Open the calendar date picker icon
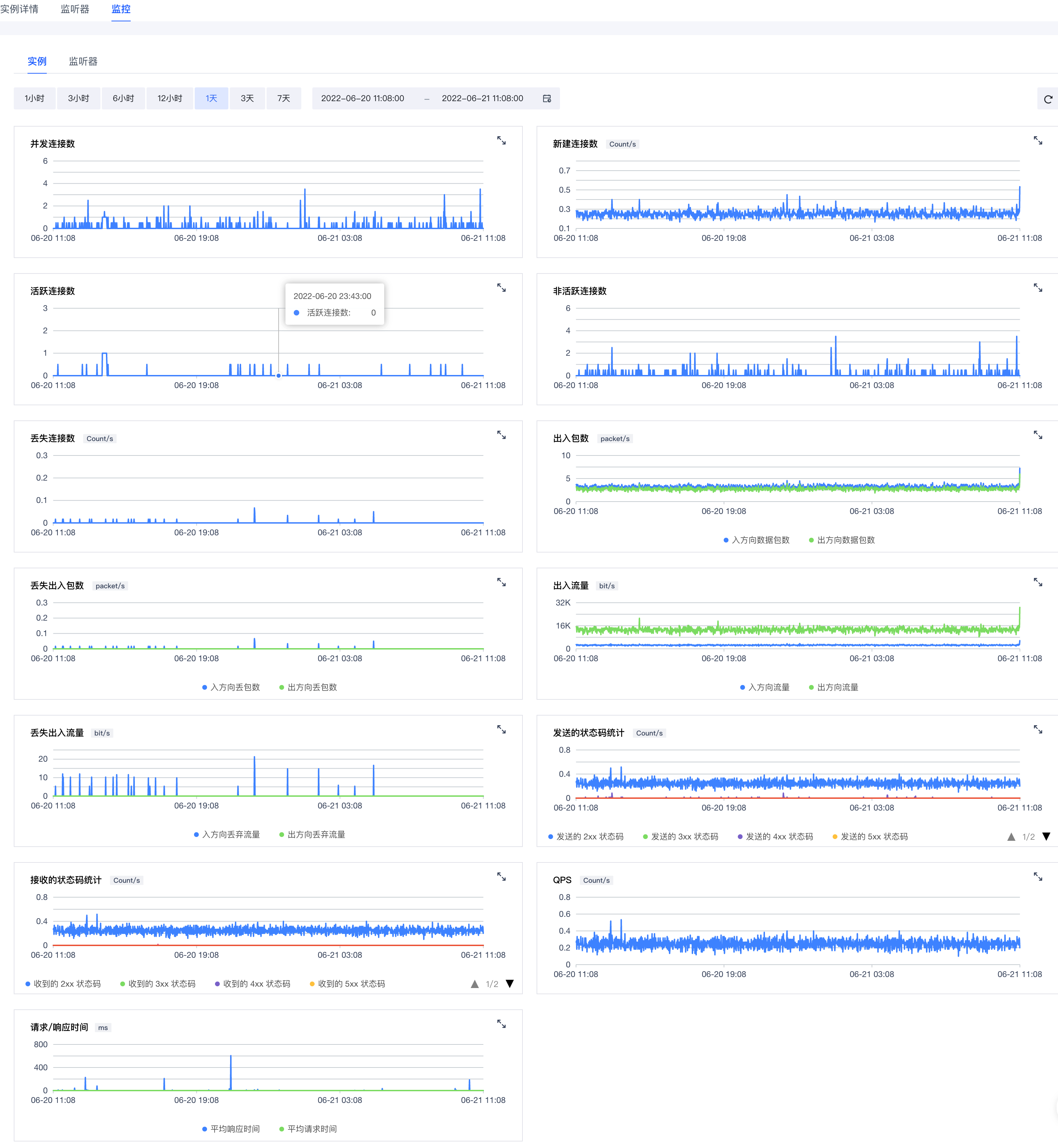Viewport: 1058px width, 1148px height. tap(547, 98)
